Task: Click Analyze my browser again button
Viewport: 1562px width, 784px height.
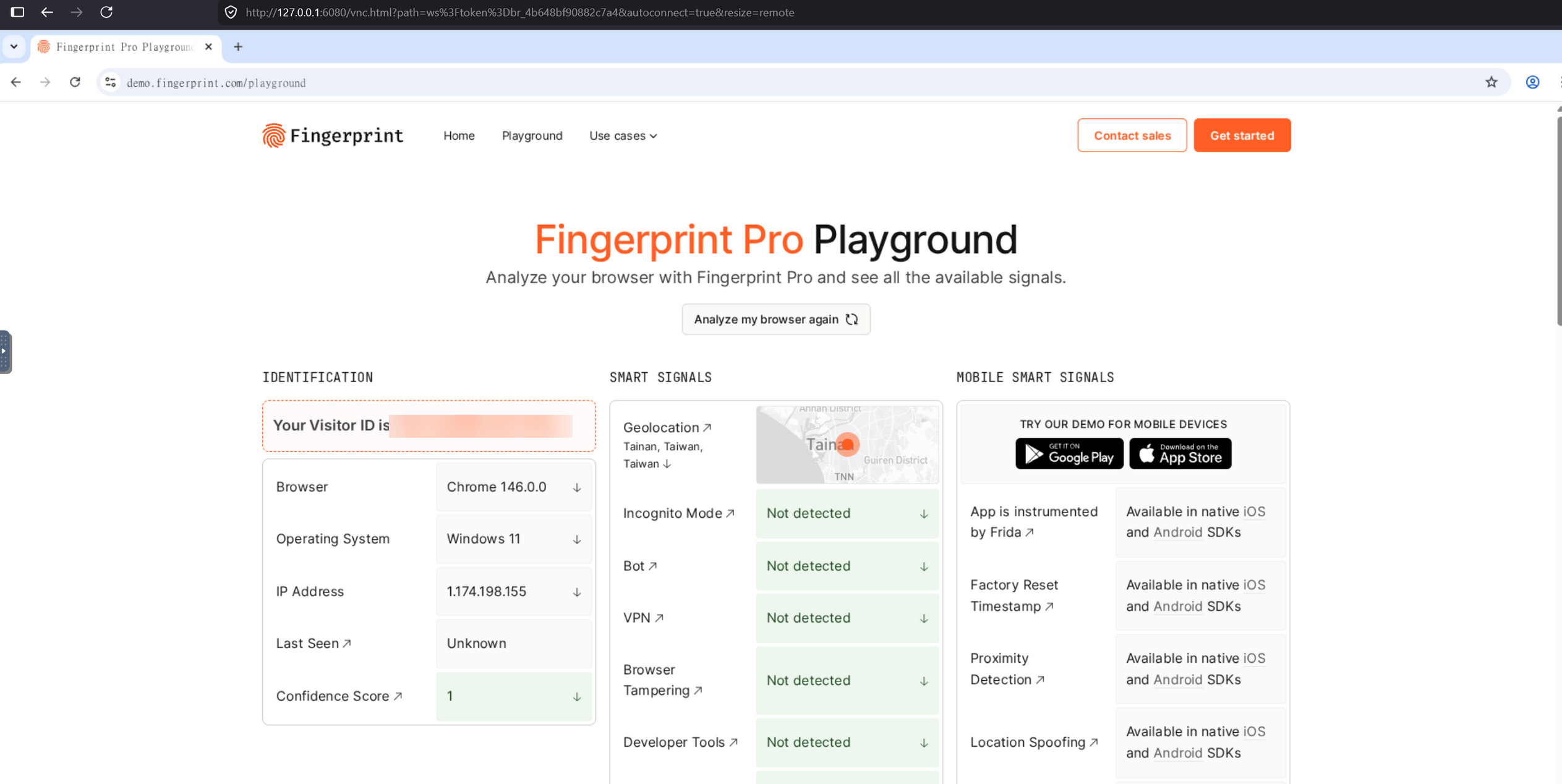Action: [x=775, y=320]
